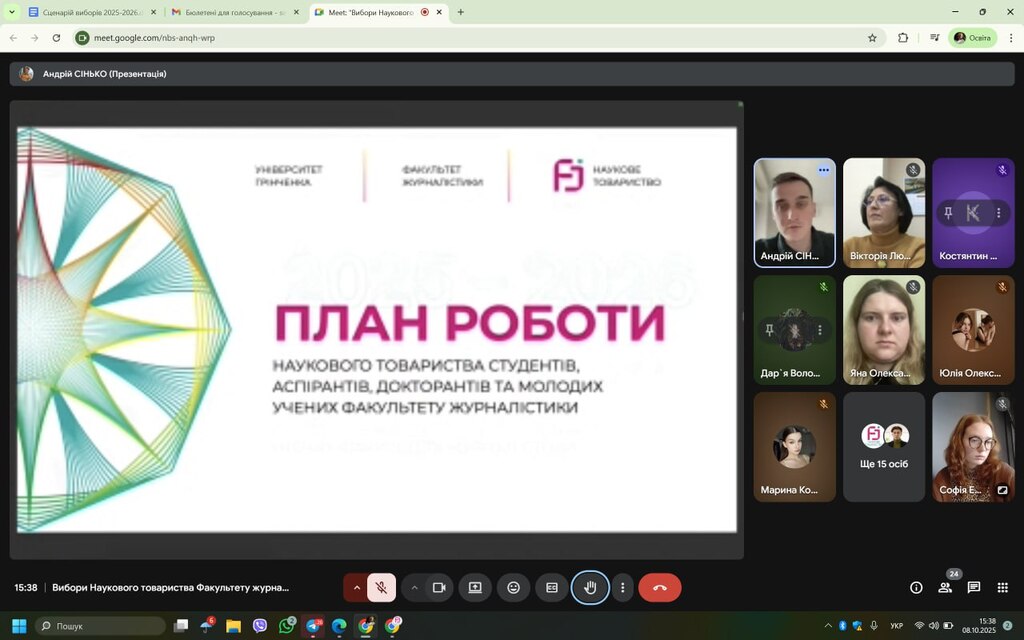Screen dimensions: 1024x640
Task: Open the meeting details info icon
Action: pyautogui.click(x=916, y=588)
